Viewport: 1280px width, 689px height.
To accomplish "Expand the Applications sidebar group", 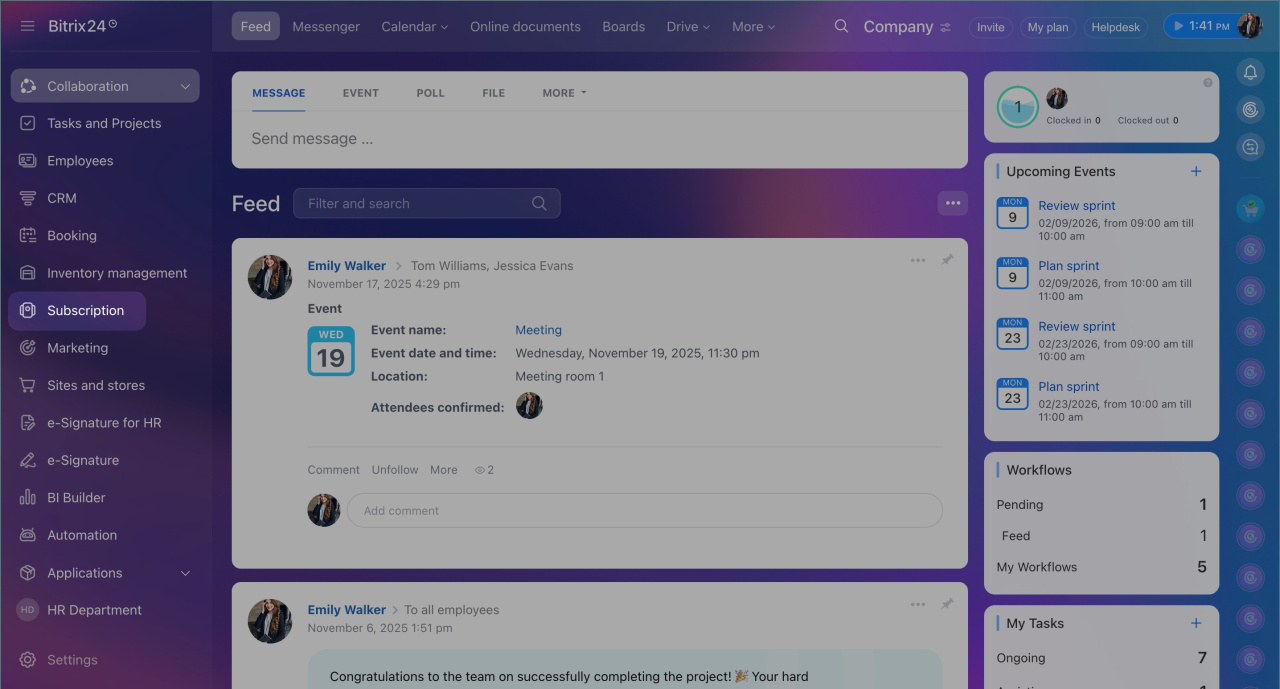I will pos(185,573).
